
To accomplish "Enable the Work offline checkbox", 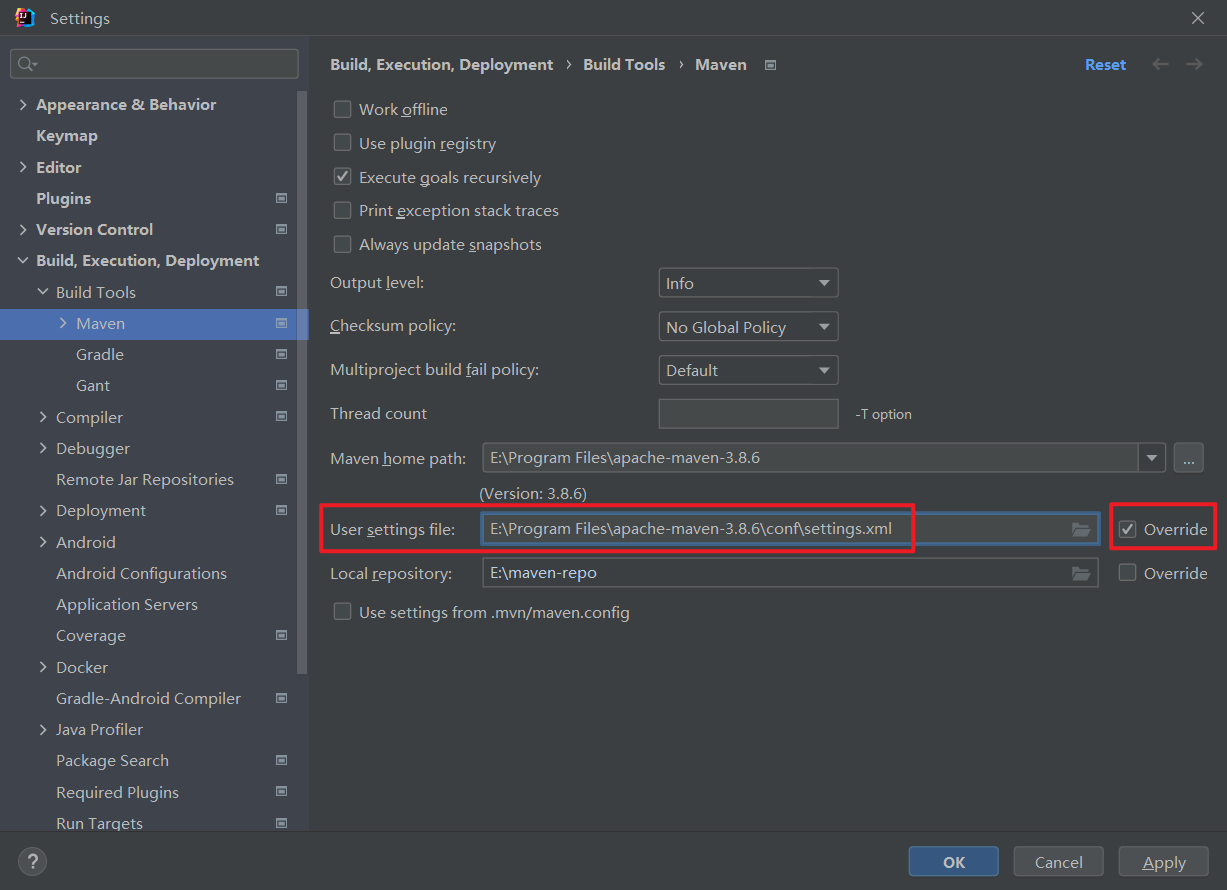I will click(x=342, y=109).
